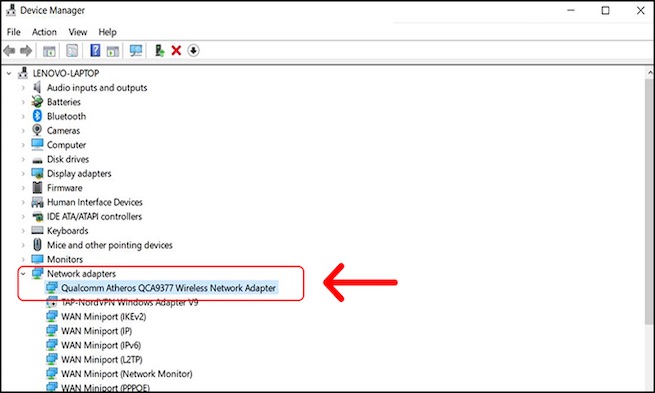The image size is (655, 393).
Task: Open the Action menu
Action: click(x=44, y=32)
